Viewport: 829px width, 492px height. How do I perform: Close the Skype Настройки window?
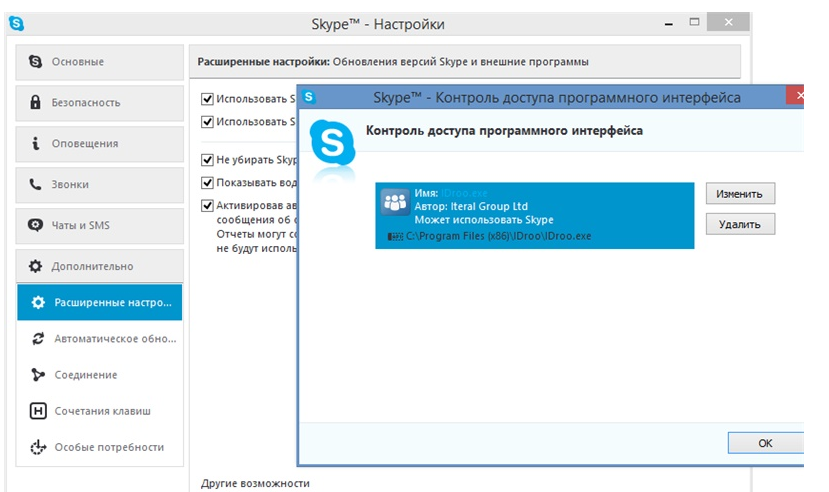coord(729,22)
